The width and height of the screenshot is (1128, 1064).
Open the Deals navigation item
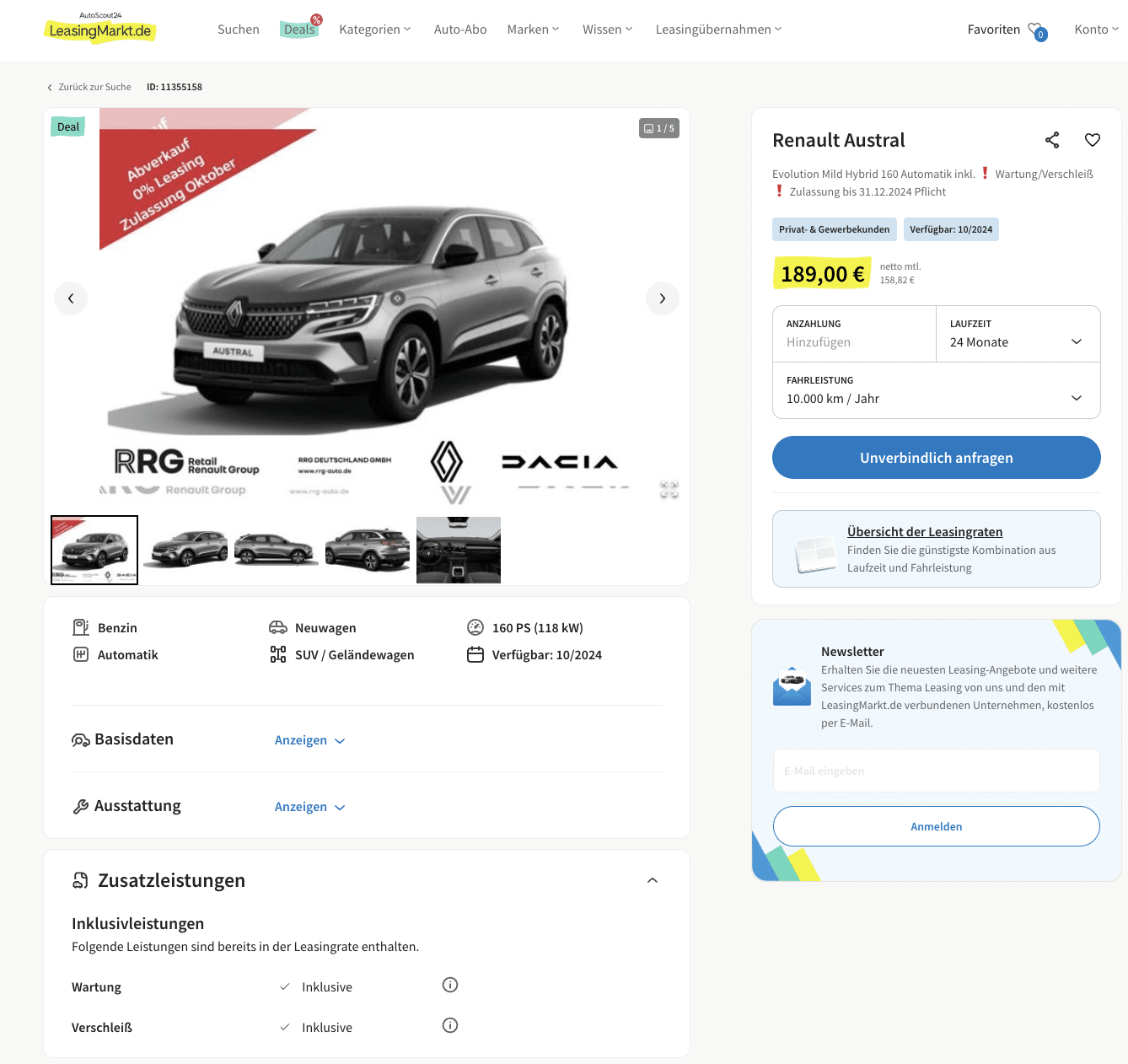click(x=299, y=30)
